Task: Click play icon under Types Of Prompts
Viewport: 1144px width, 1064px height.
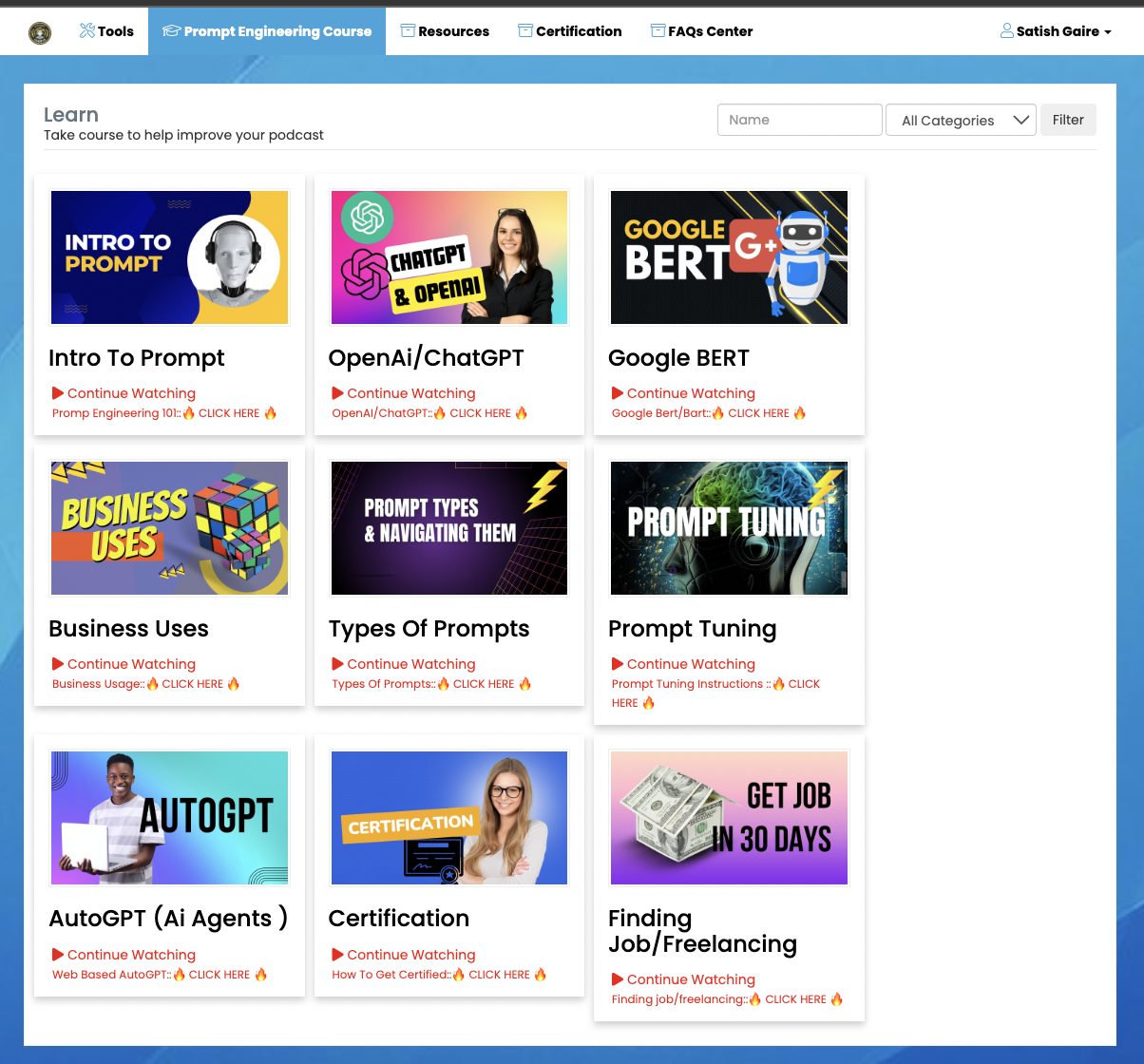Action: [337, 664]
